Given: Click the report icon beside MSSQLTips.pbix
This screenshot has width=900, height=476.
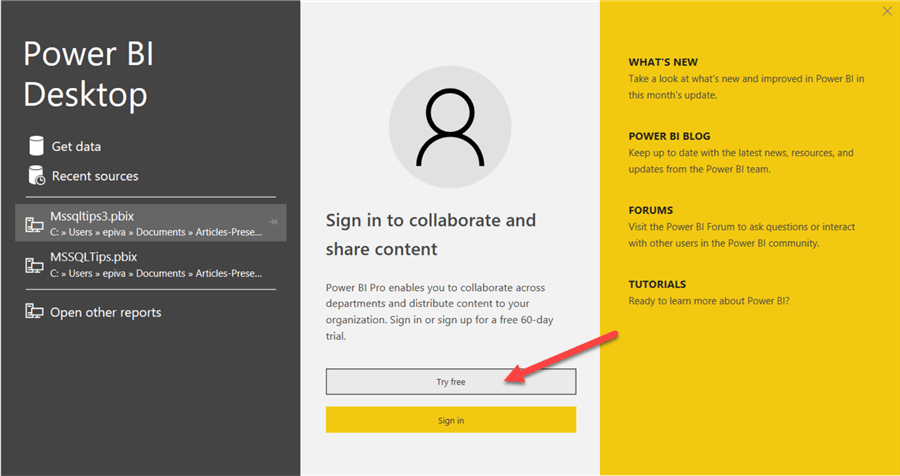Looking at the screenshot, I should pos(34,265).
